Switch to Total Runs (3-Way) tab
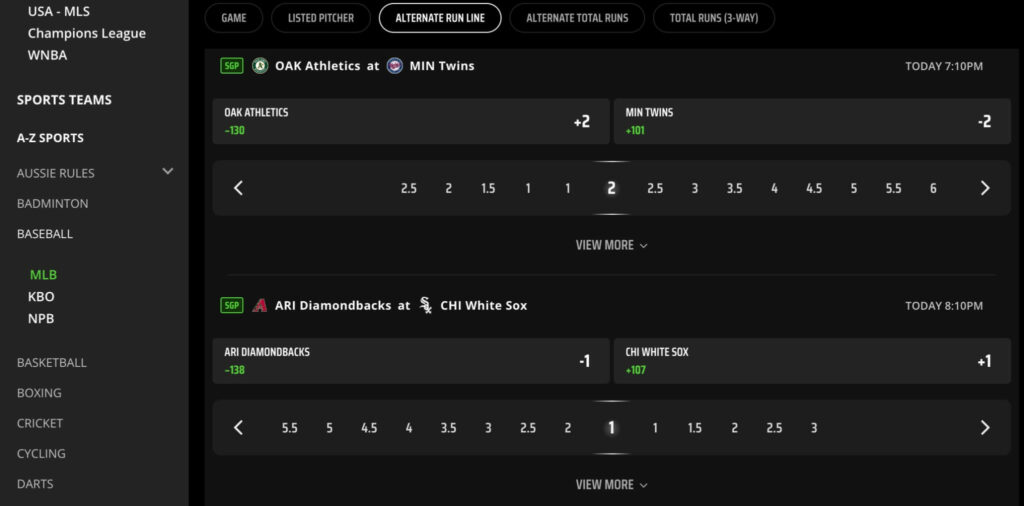Screen dimensions: 1024x506 pos(714,18)
